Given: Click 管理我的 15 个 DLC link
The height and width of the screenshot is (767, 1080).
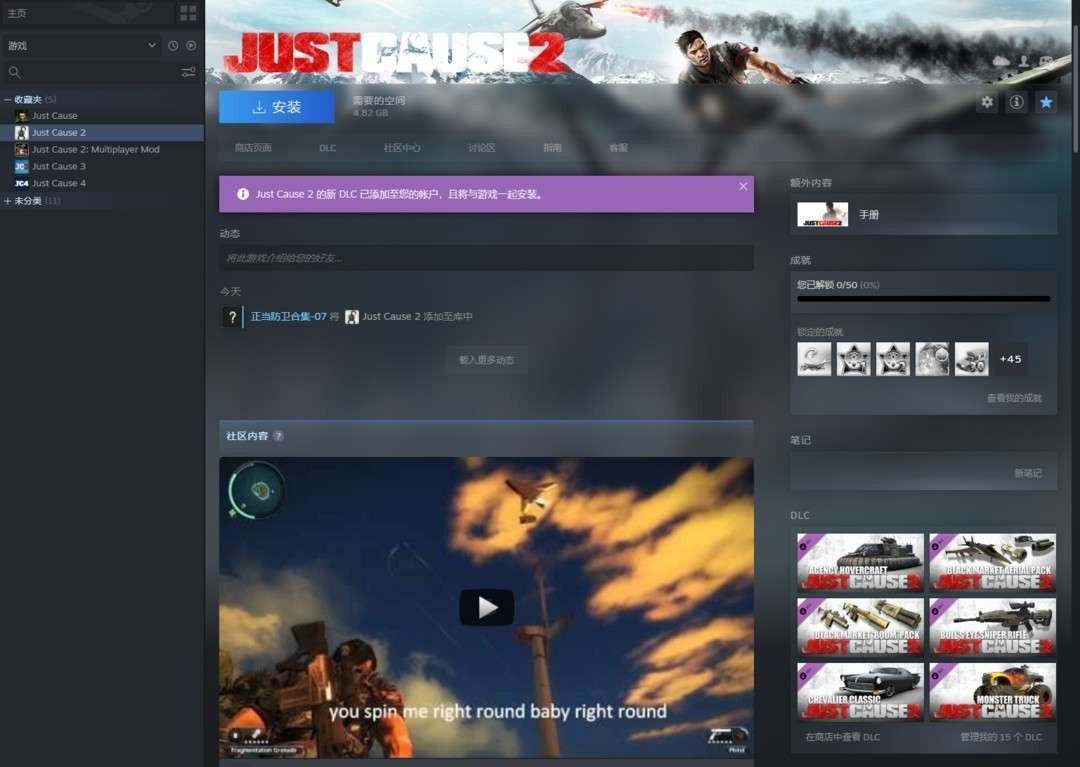Looking at the screenshot, I should (1001, 737).
